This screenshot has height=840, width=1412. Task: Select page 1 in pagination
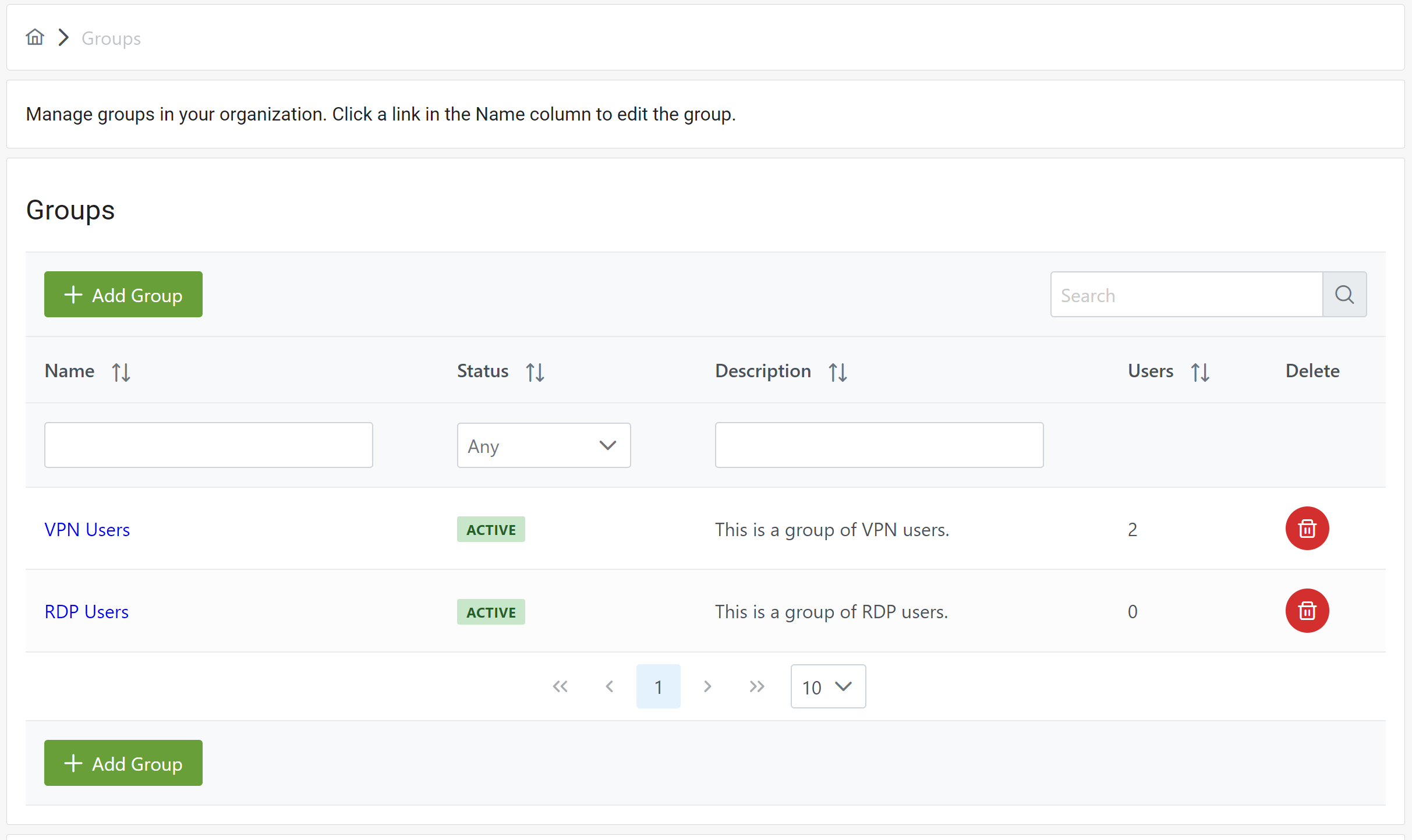click(658, 687)
